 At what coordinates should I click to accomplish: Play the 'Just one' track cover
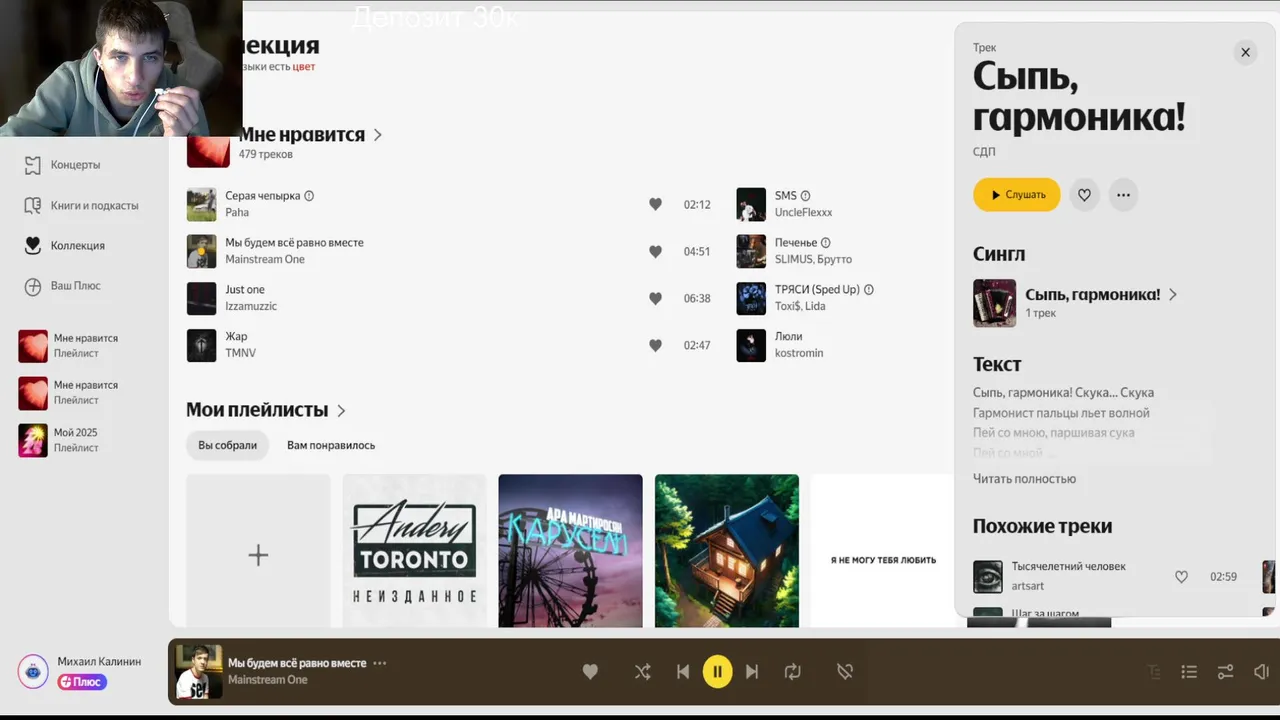tap(201, 298)
